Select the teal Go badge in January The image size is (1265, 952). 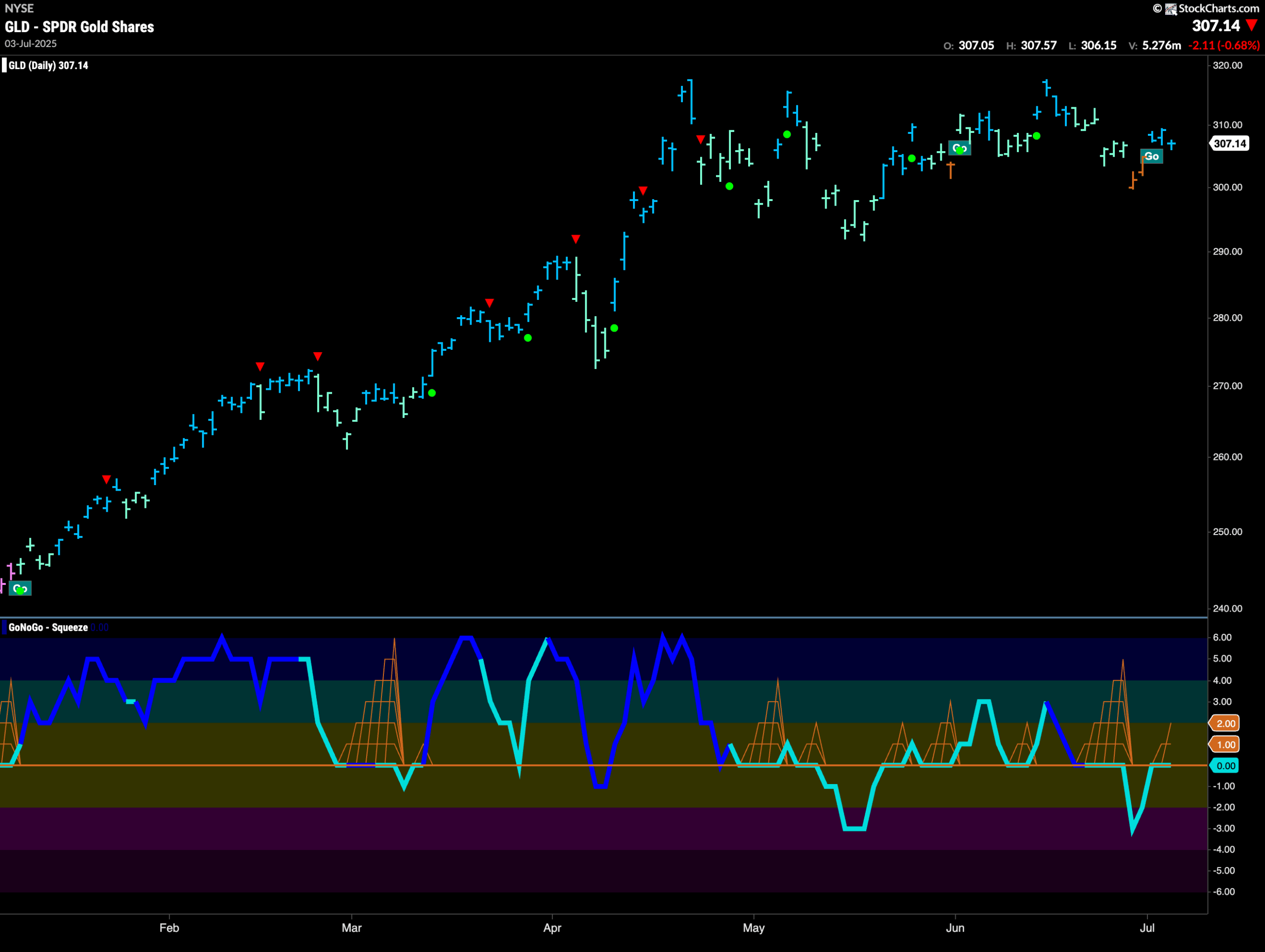(x=21, y=588)
